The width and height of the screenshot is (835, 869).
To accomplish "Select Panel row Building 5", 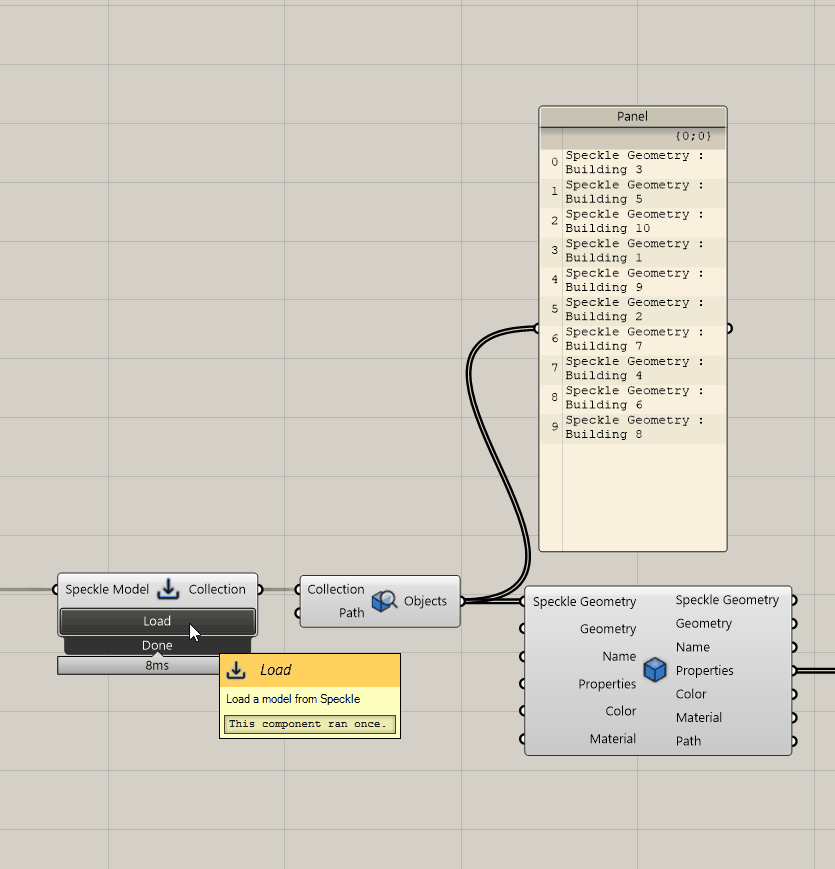I will coord(633,192).
